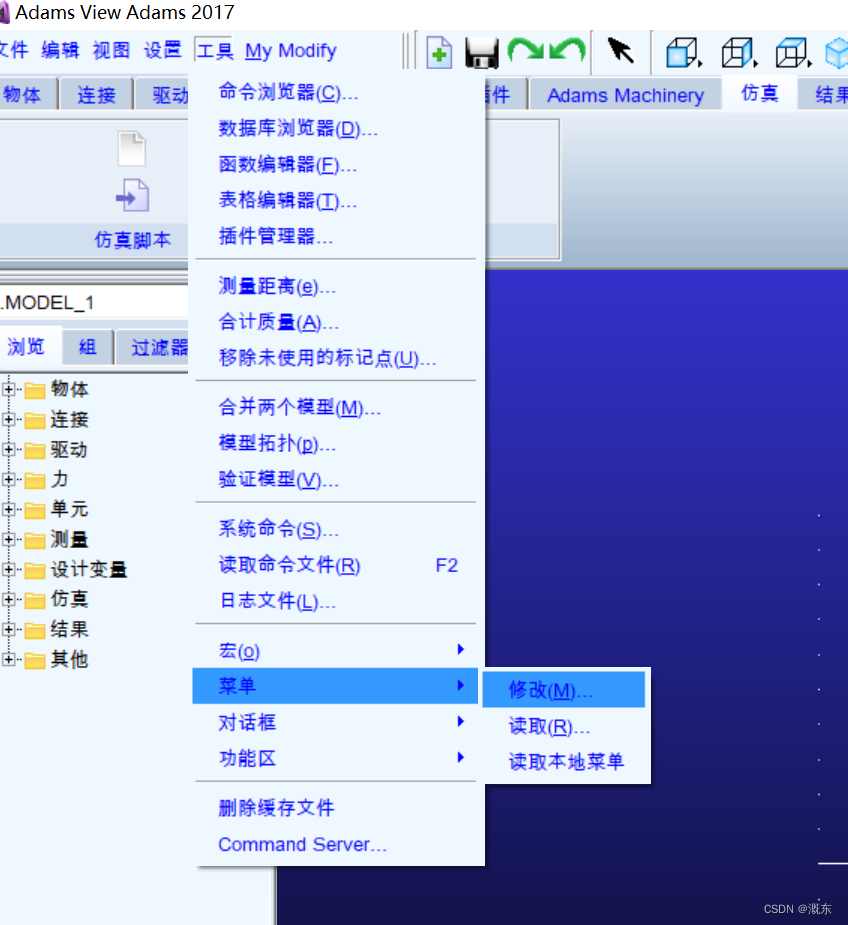Open Command Server from the tools menu
848x925 pixels.
(x=301, y=844)
